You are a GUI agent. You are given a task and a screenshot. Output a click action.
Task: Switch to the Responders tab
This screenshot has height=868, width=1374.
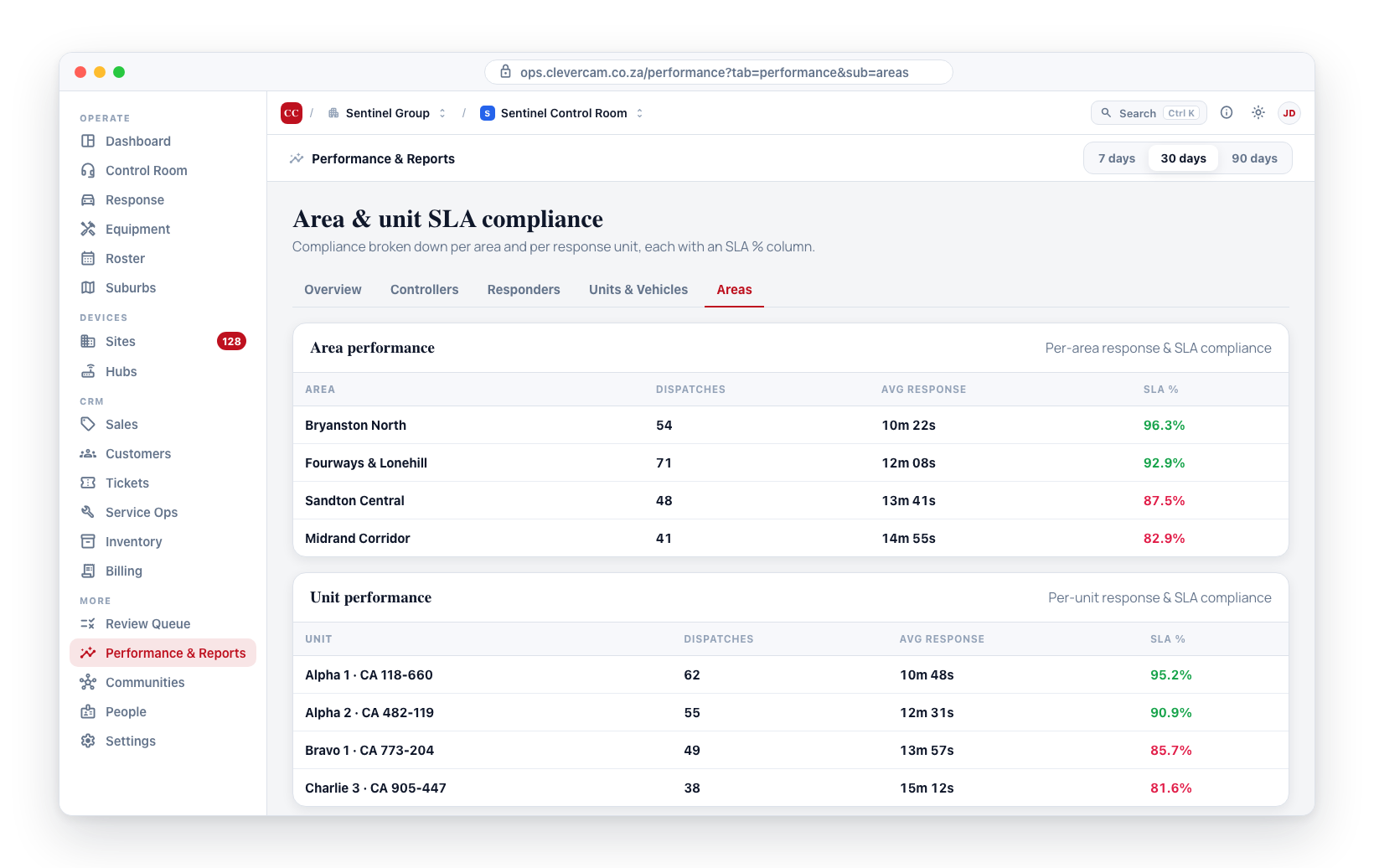click(524, 289)
